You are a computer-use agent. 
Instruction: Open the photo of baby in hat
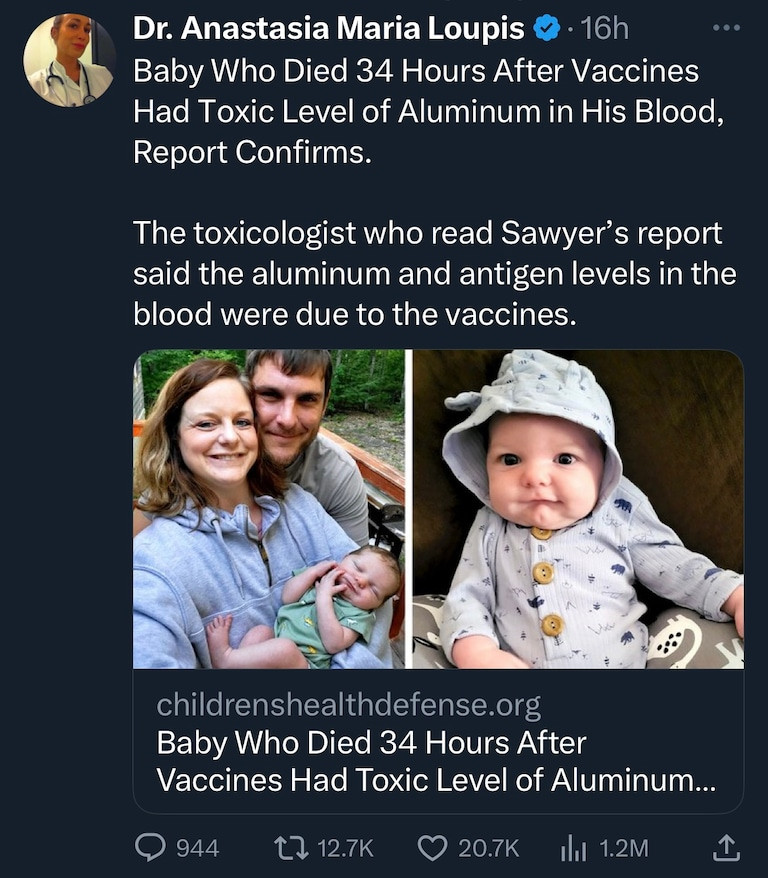coord(578,509)
